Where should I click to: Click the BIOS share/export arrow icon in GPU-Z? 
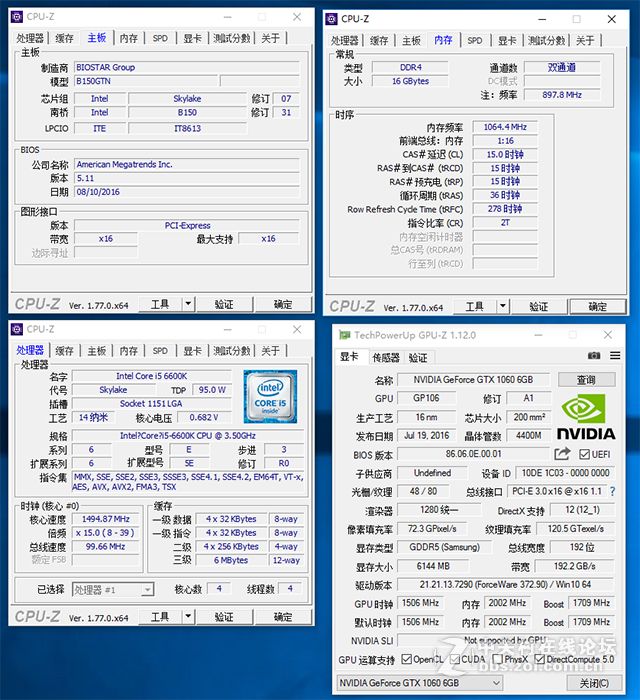(x=562, y=454)
